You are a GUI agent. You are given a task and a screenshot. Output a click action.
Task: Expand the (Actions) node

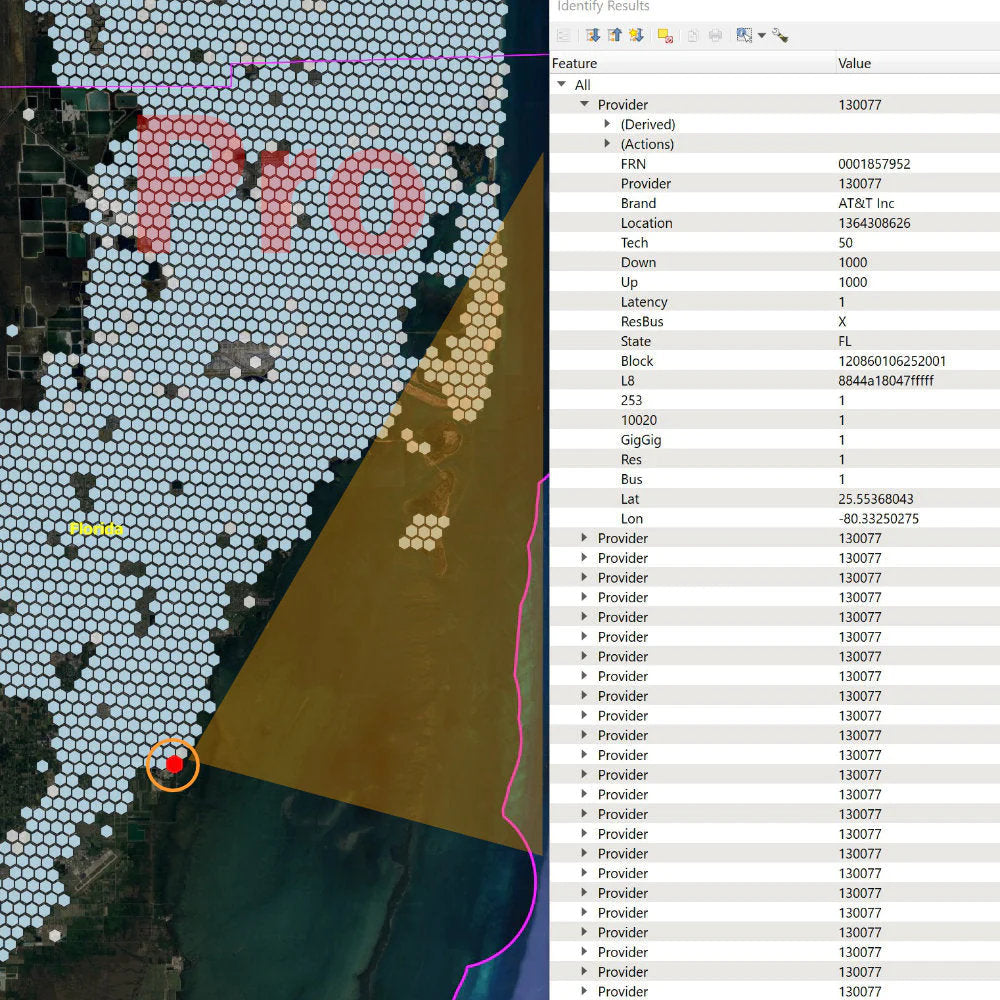pyautogui.click(x=607, y=144)
